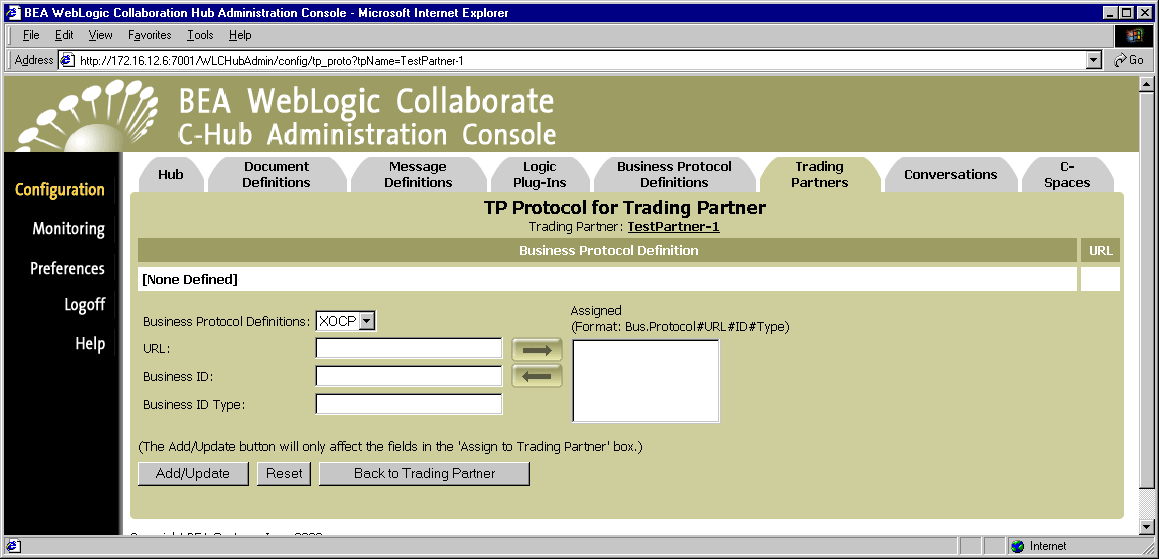The width and height of the screenshot is (1159, 559).
Task: Switch to the Conversations tab
Action: tap(951, 175)
